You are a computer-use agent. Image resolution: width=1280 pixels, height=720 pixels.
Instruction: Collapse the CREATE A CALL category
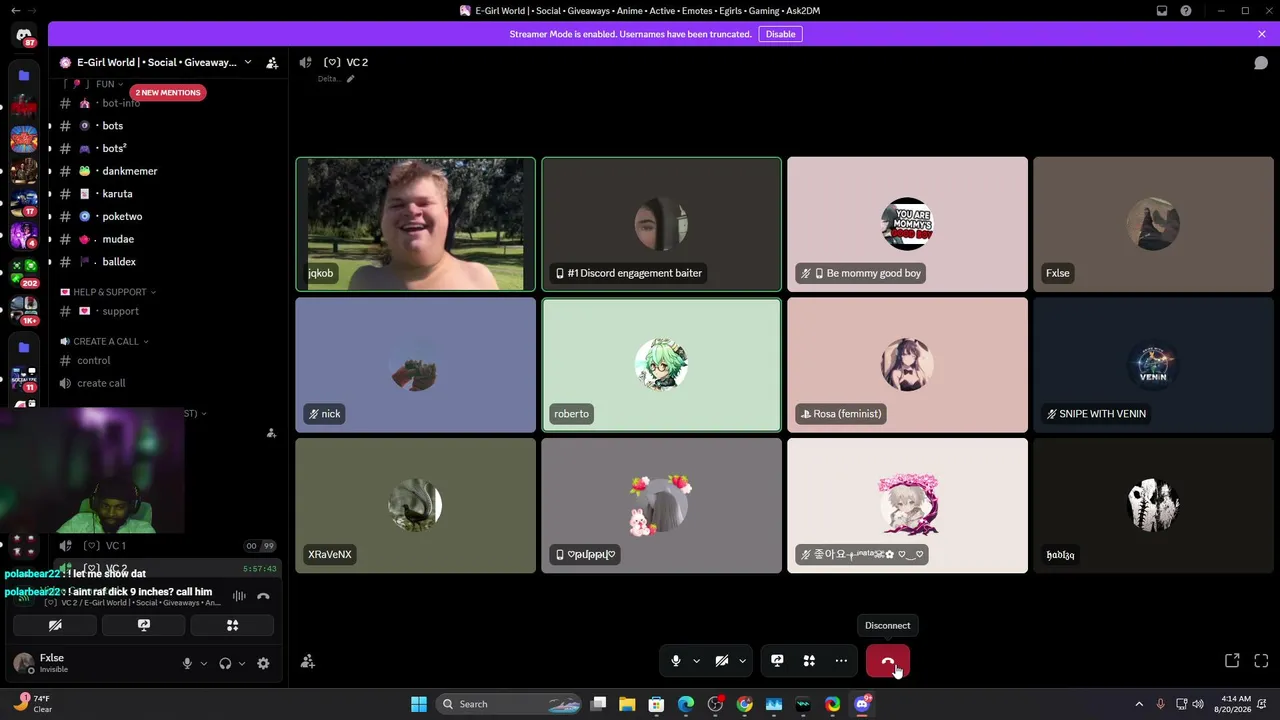pos(105,341)
